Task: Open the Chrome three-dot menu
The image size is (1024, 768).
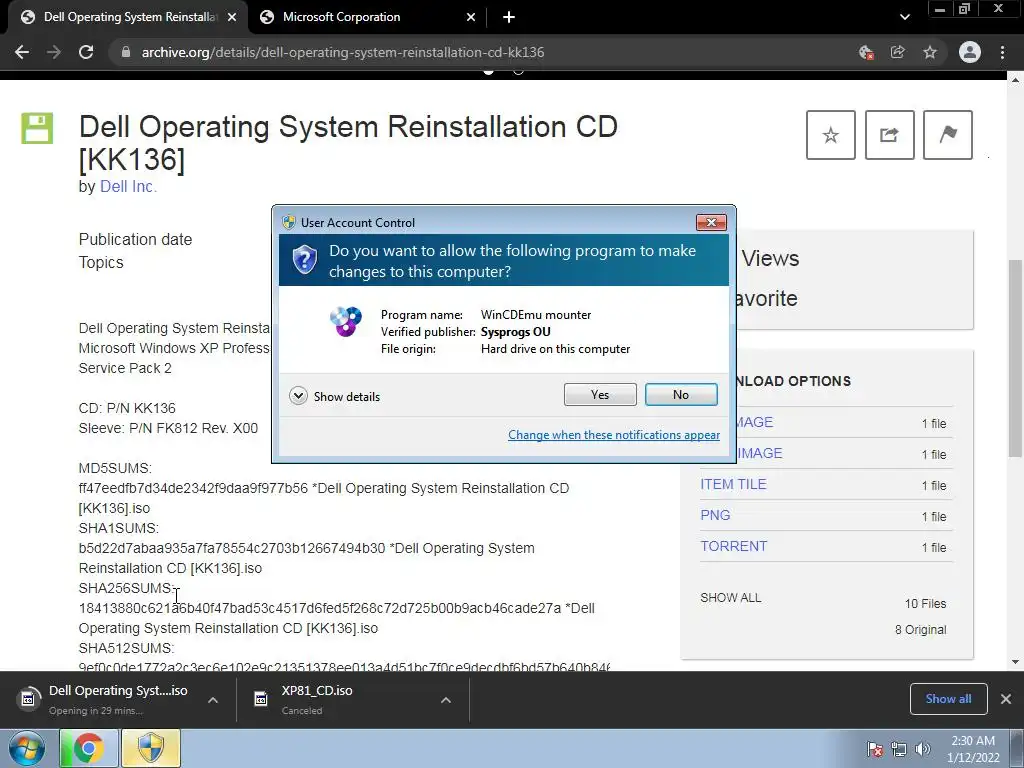Action: [1002, 52]
